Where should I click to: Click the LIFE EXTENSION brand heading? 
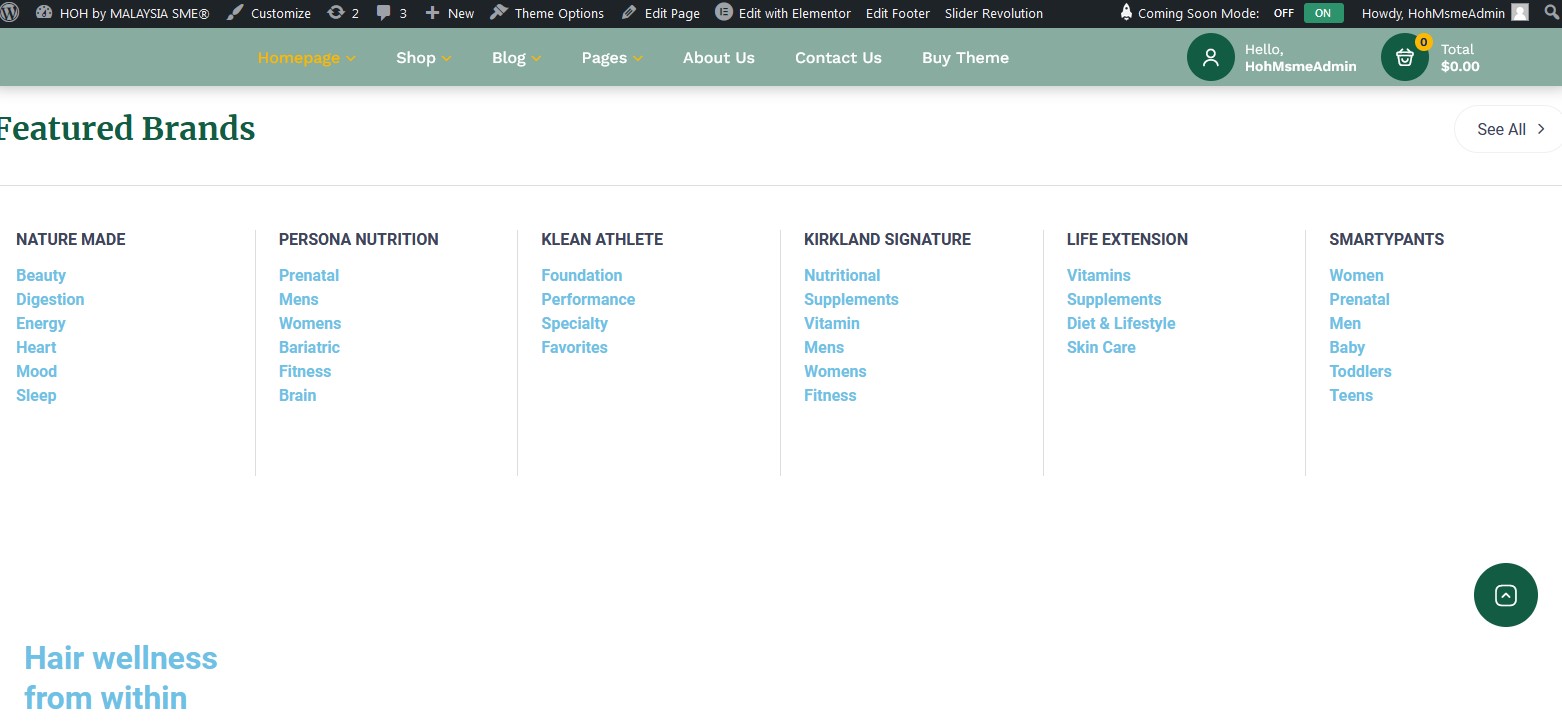(x=1127, y=239)
